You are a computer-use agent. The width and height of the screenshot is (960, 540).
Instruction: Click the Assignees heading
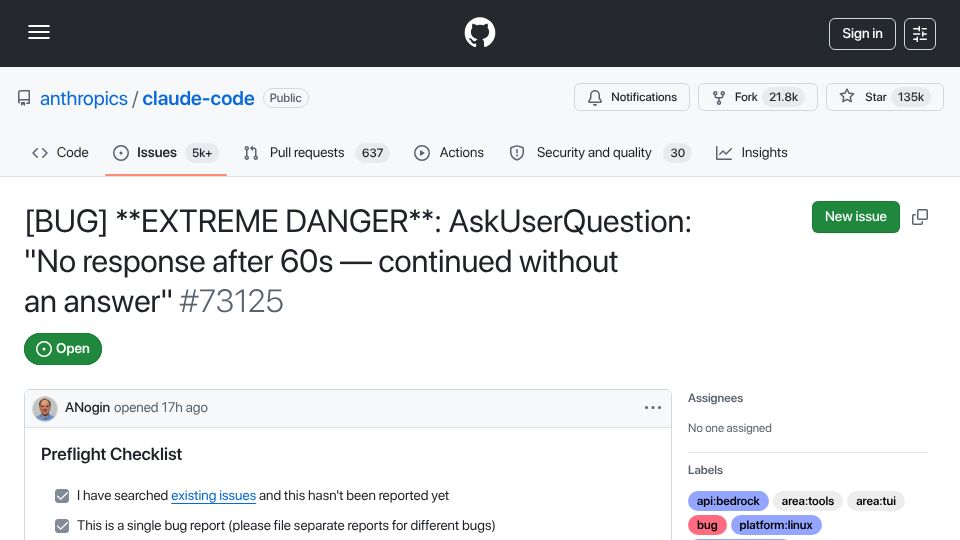pyautogui.click(x=715, y=398)
